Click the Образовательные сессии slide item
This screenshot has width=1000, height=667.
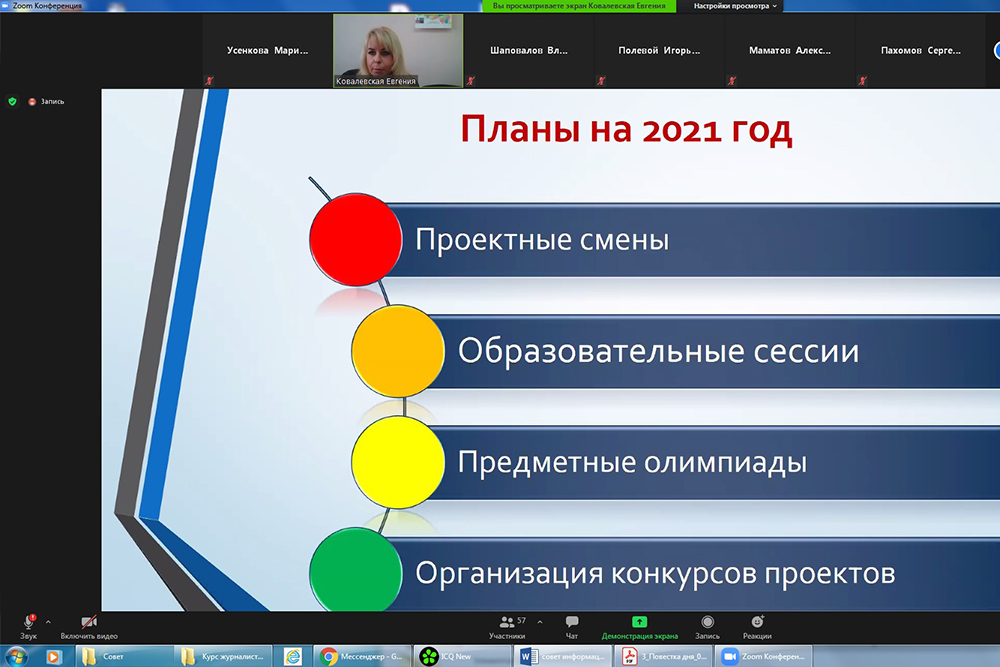click(x=658, y=351)
